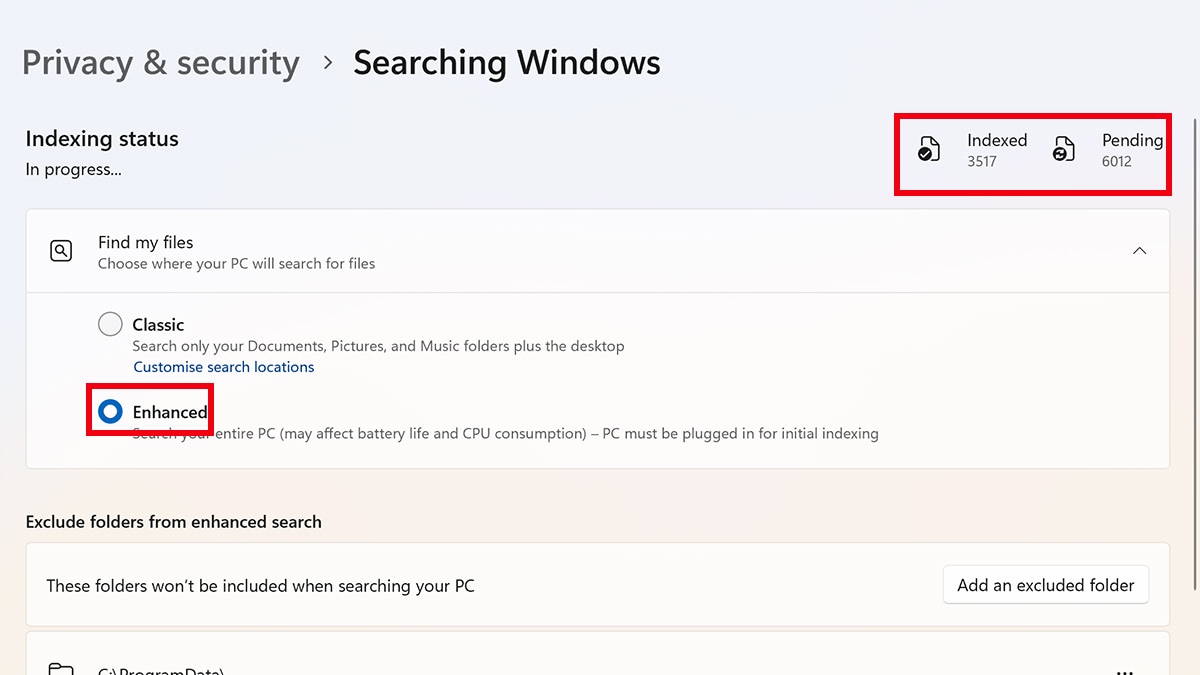
Task: Click the Enhanced option description text
Action: (506, 434)
